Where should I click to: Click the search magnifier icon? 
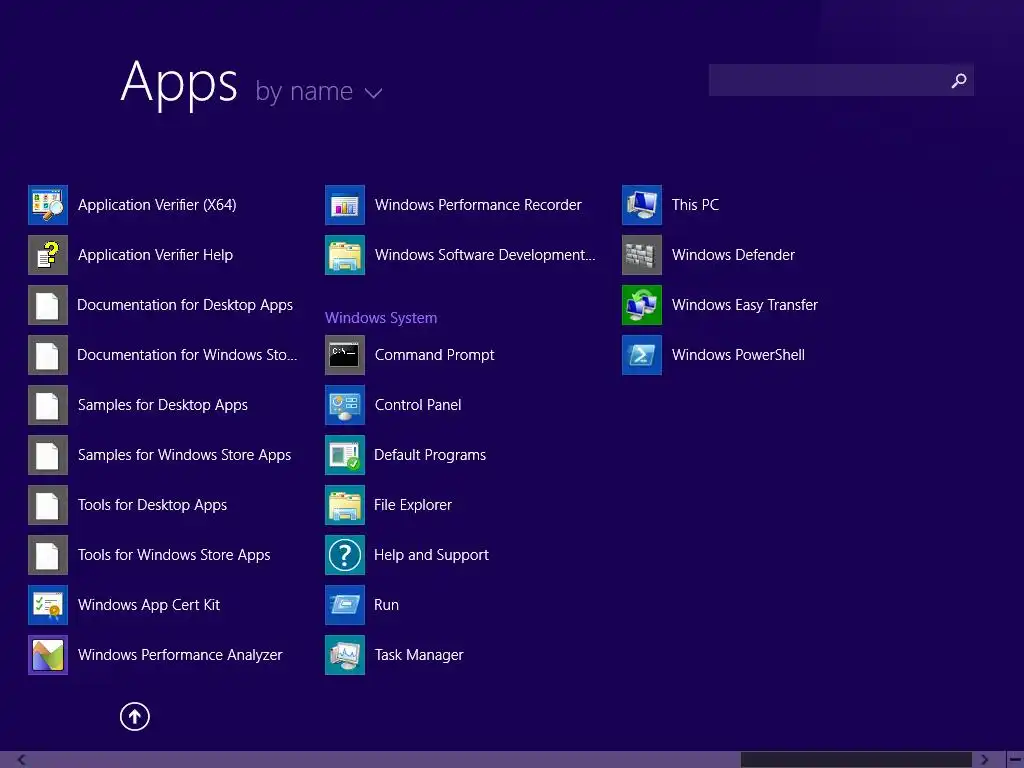click(x=959, y=80)
